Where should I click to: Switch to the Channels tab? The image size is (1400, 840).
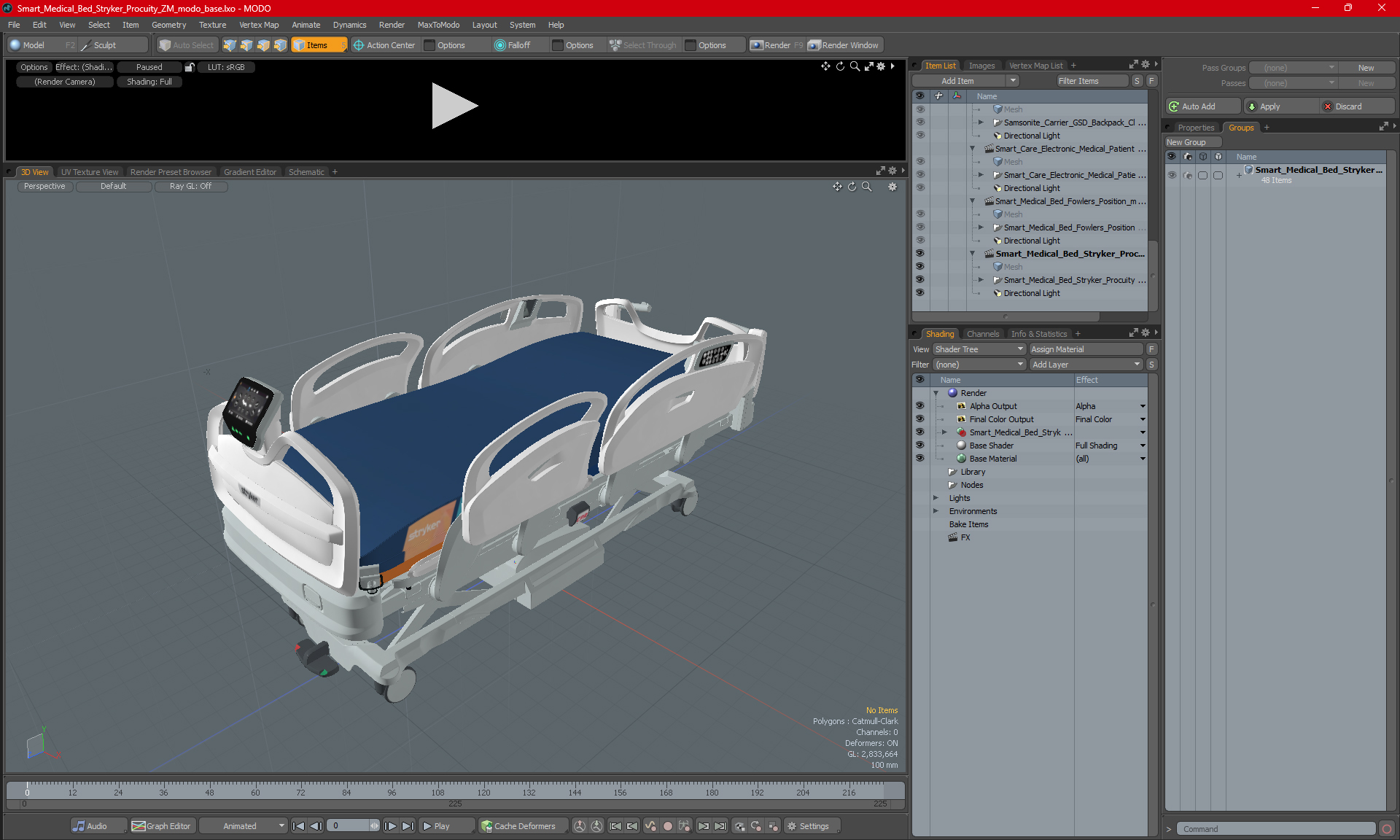pos(983,334)
